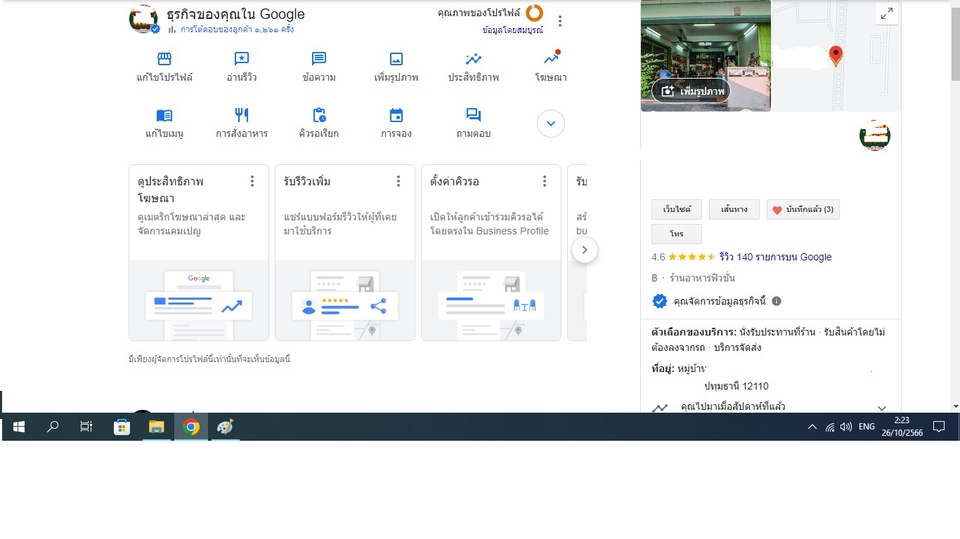The height and width of the screenshot is (539, 960).
Task: Open notification center icon
Action: coord(939,427)
